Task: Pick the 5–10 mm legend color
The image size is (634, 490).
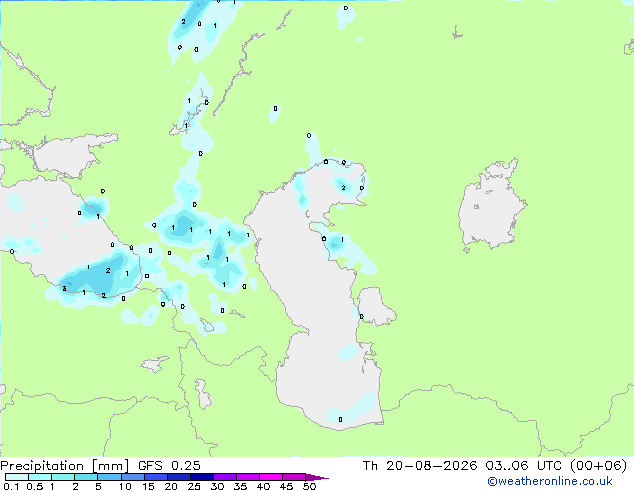Action: click(109, 477)
